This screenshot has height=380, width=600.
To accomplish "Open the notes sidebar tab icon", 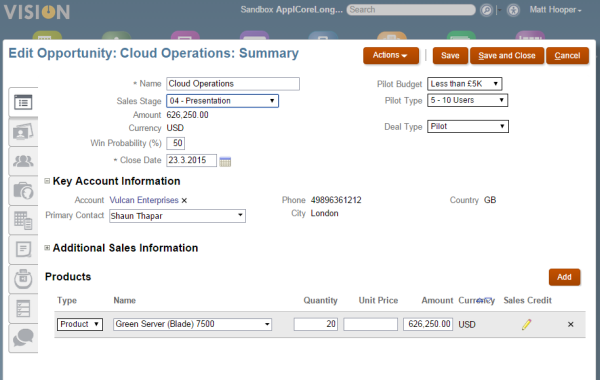I will click(x=23, y=249).
